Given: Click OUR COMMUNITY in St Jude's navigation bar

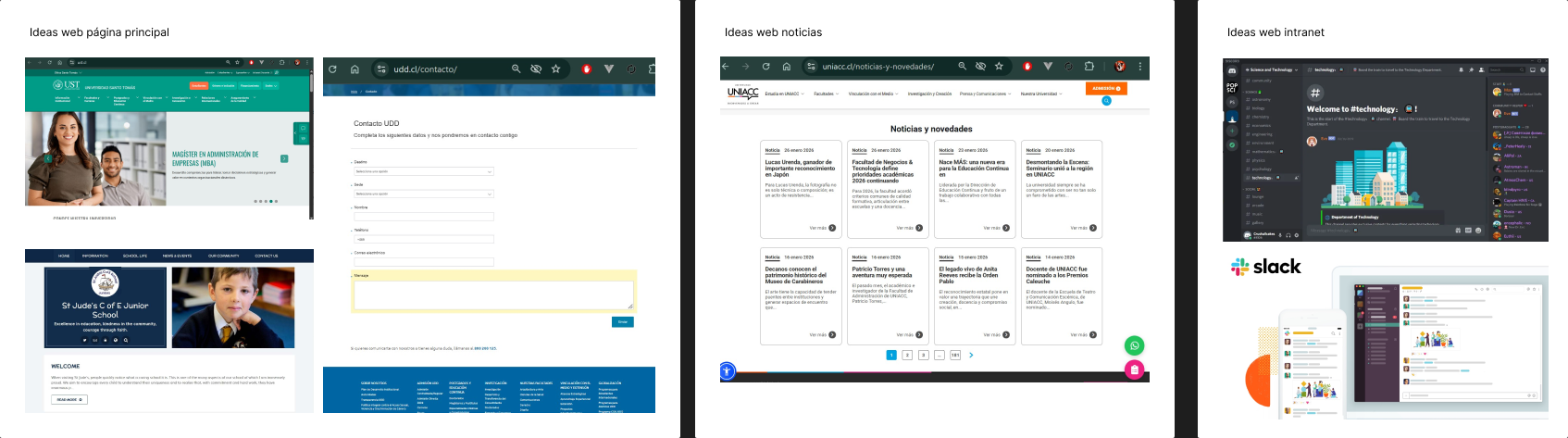Looking at the screenshot, I should (x=223, y=256).
